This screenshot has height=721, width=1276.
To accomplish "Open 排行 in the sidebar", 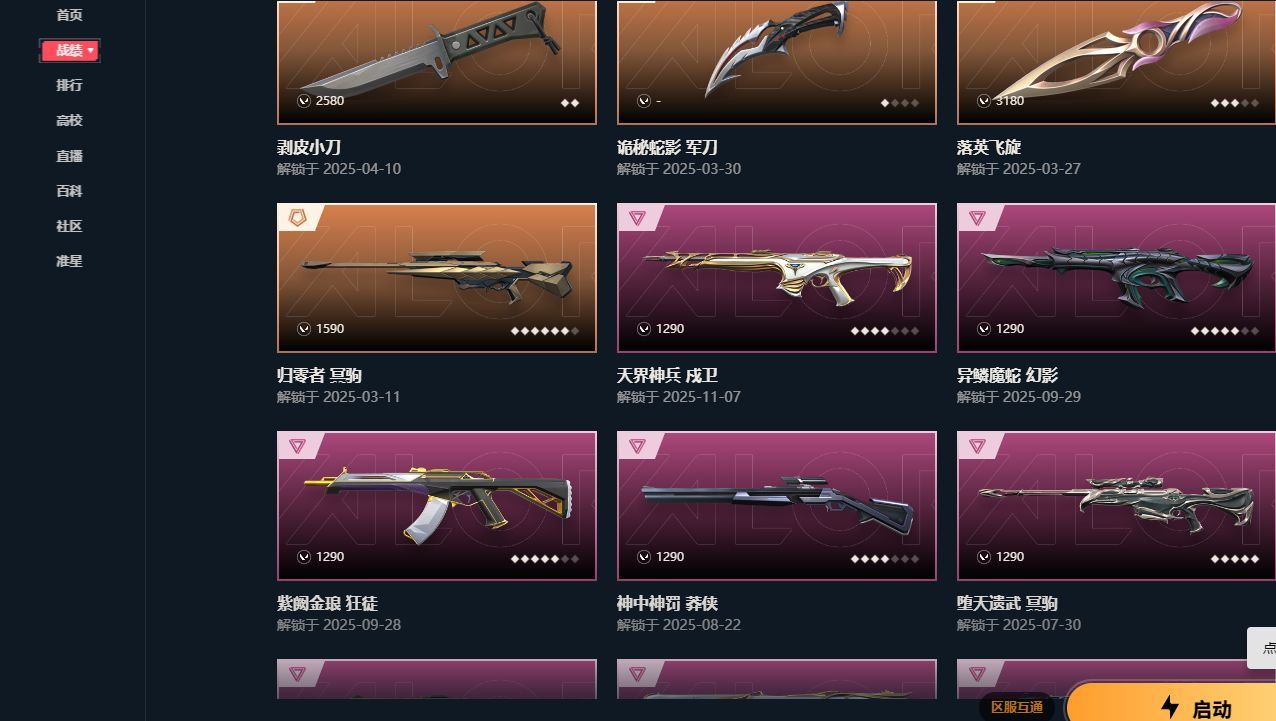I will point(69,85).
